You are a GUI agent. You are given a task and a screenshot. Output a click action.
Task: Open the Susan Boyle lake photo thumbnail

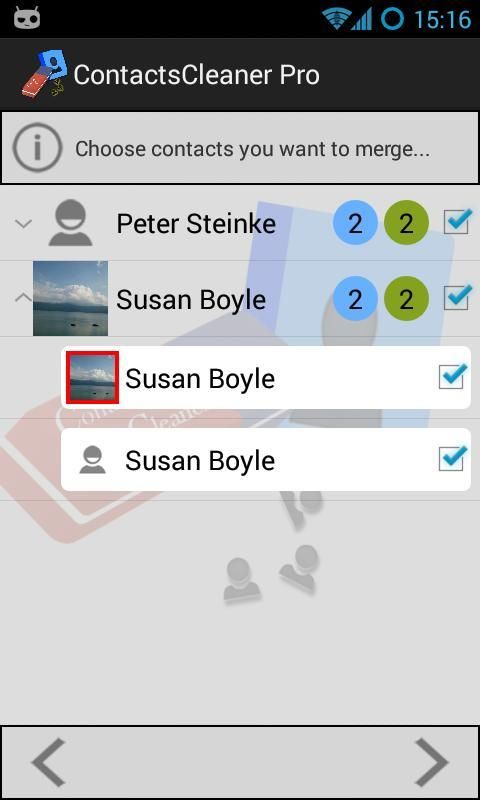[70, 298]
